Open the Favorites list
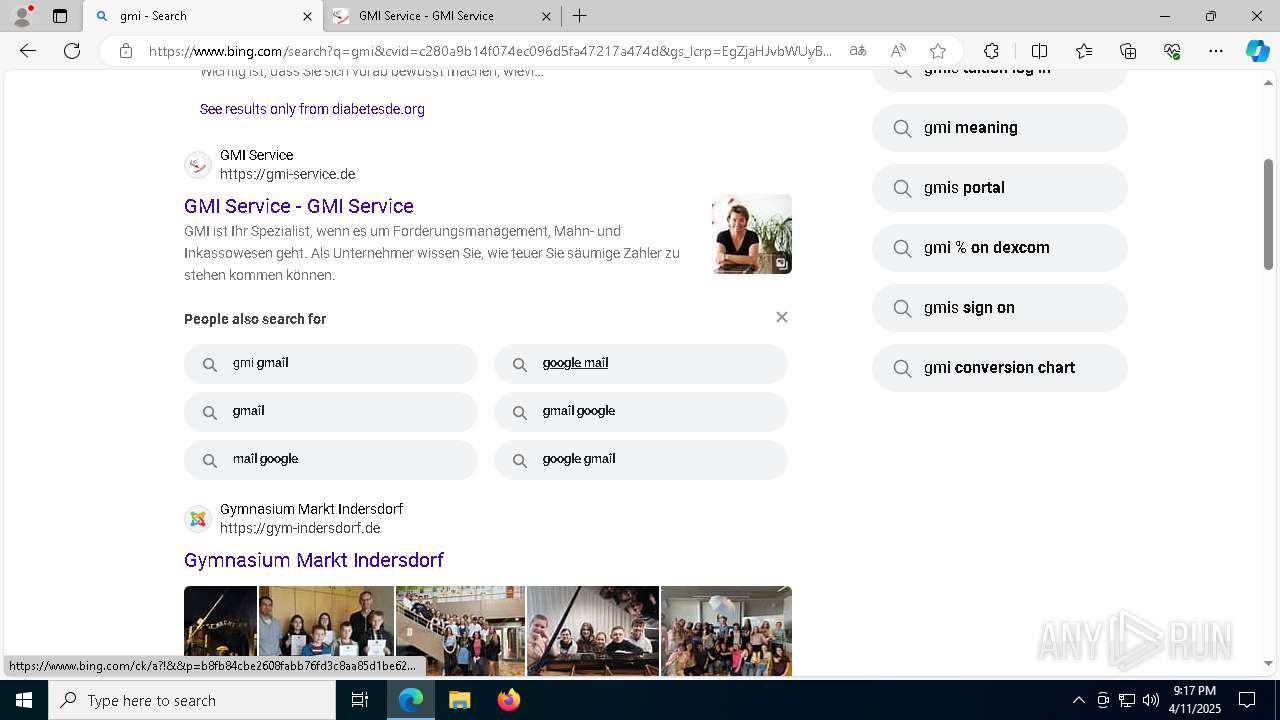1280x720 pixels. pyautogui.click(x=1084, y=51)
